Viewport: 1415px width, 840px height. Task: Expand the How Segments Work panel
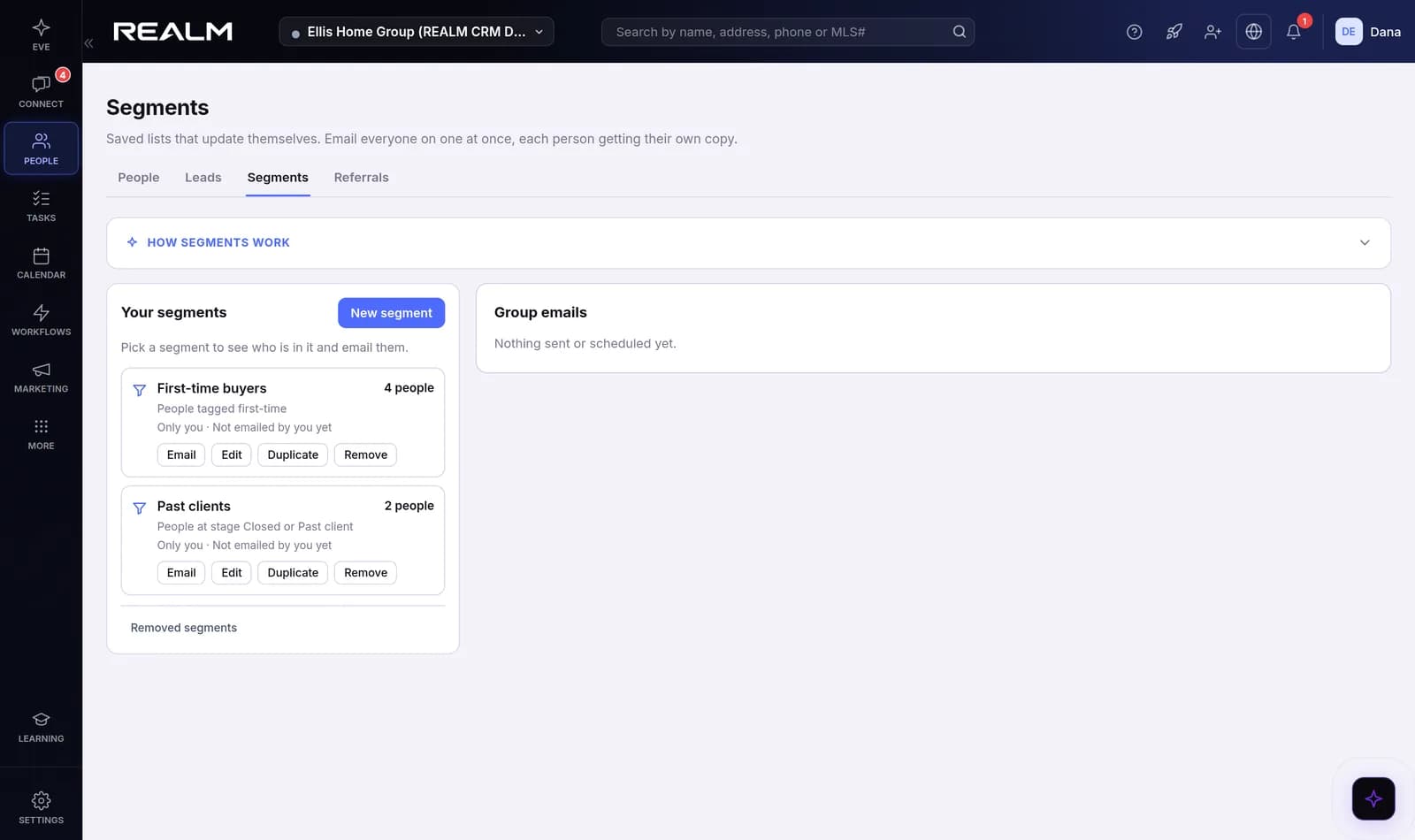[x=748, y=242]
